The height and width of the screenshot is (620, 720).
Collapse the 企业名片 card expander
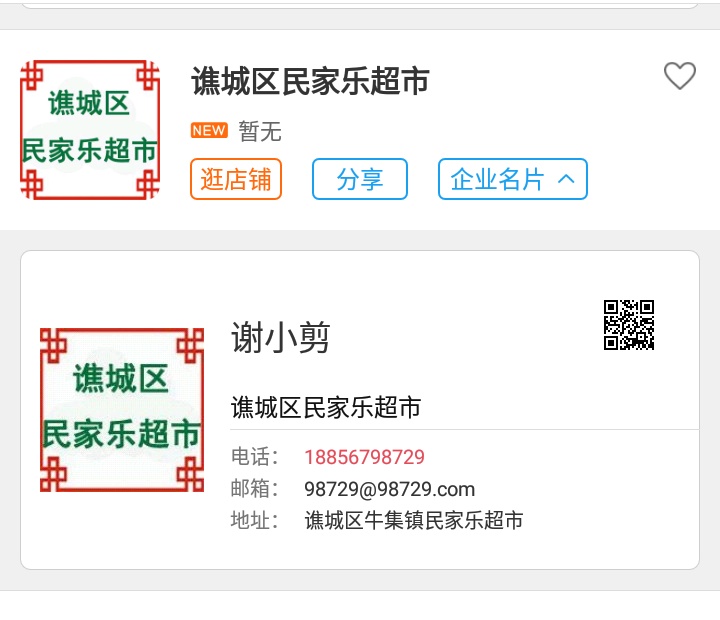click(513, 179)
